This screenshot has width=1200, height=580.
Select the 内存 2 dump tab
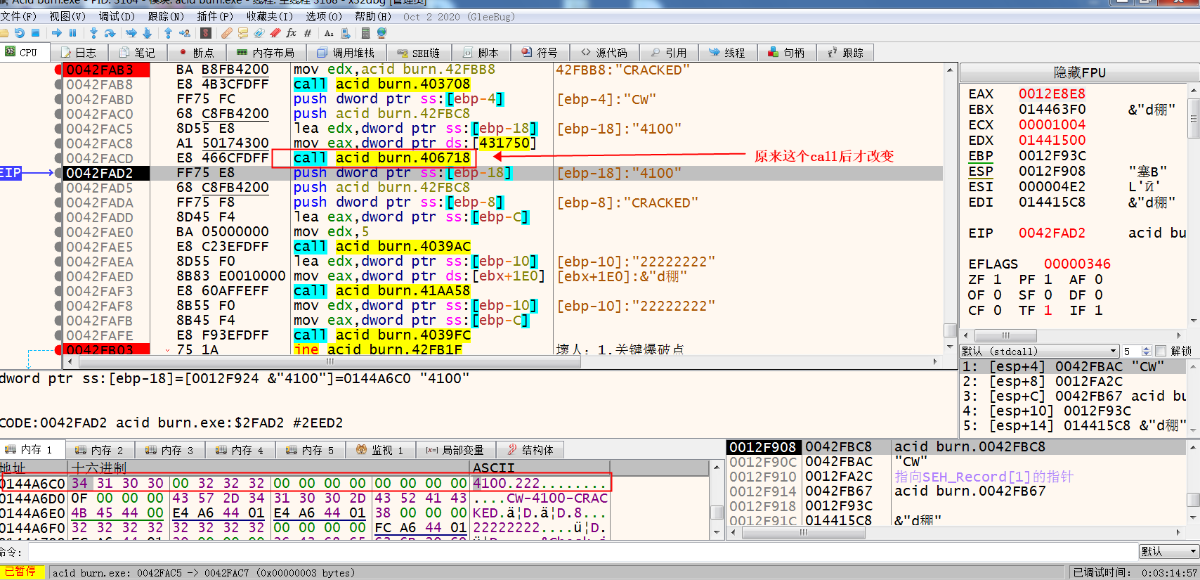point(100,450)
